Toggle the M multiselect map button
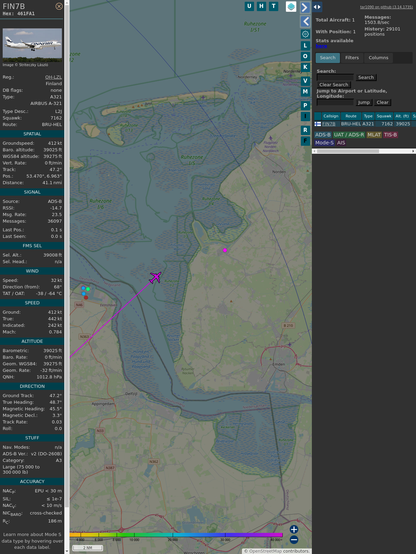 coord(305,92)
